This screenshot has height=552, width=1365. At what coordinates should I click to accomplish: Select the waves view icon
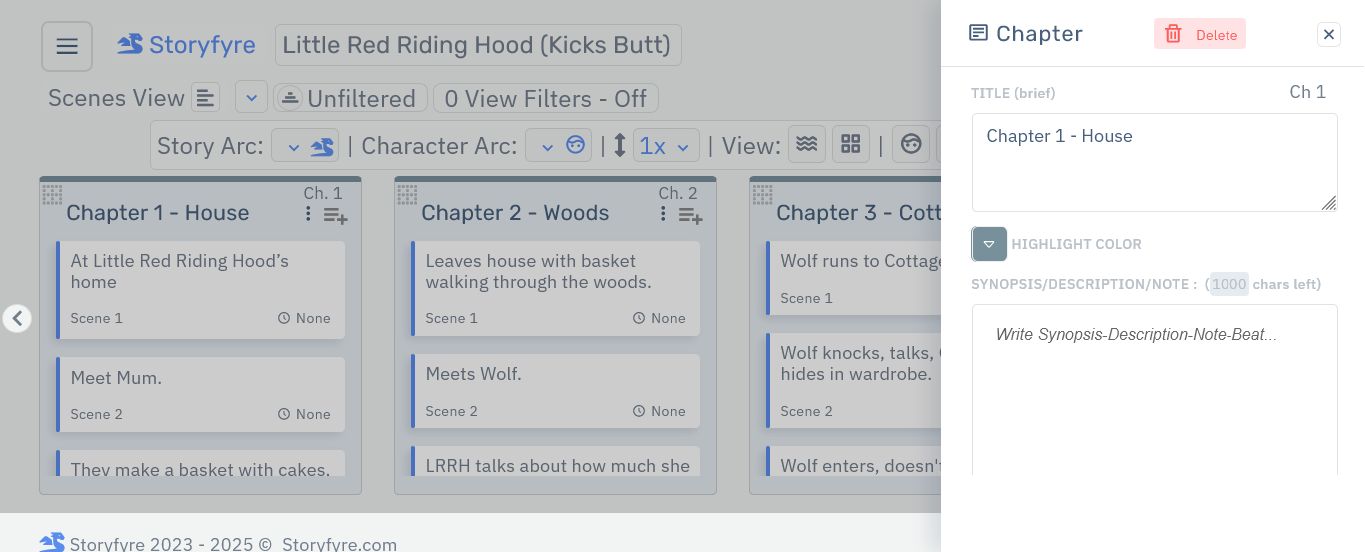coord(807,145)
